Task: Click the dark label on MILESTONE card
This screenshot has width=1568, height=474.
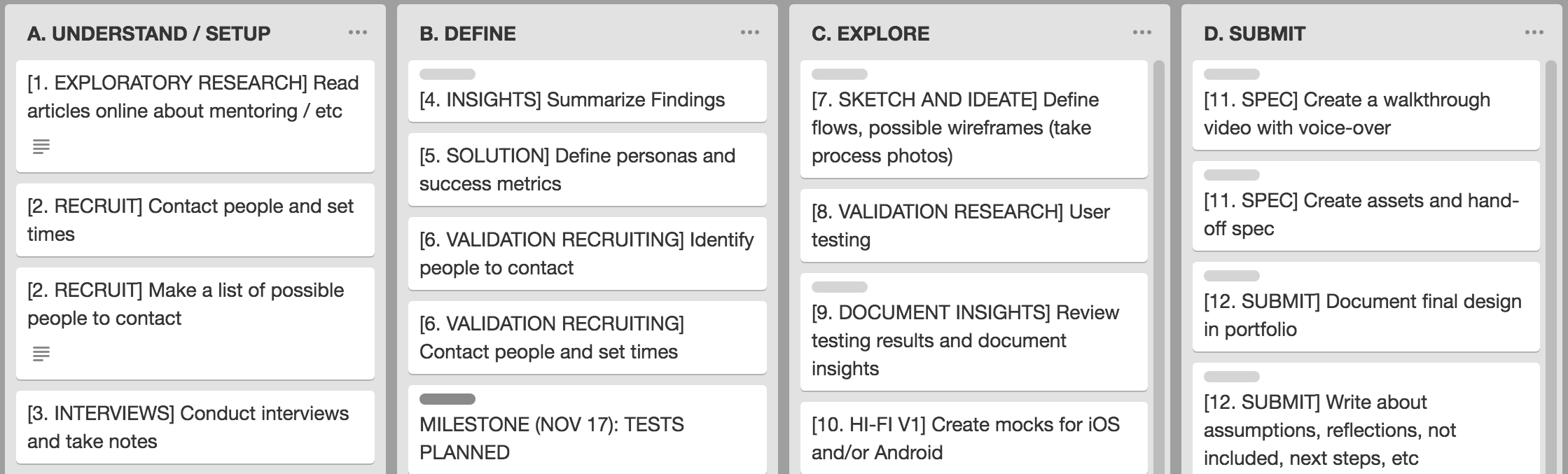Action: [x=447, y=399]
